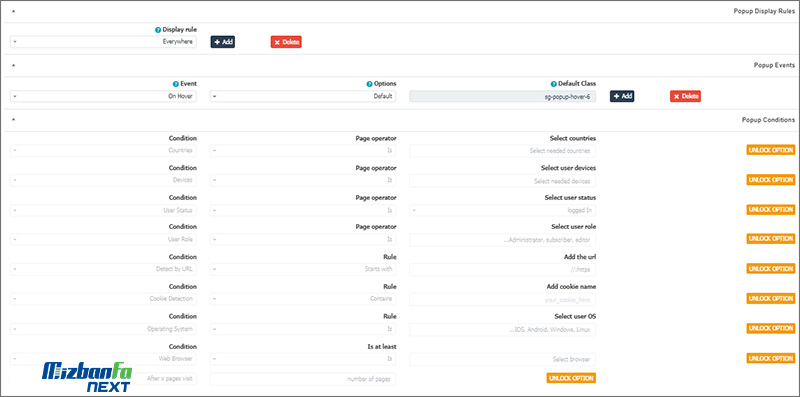The width and height of the screenshot is (800, 397).
Task: Open the Operating System condition dropdown
Action: [x=103, y=329]
